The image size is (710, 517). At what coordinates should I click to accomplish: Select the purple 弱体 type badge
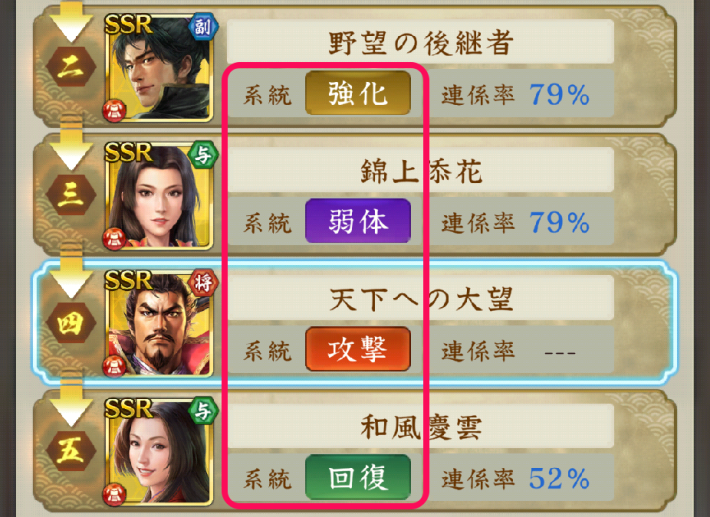[x=358, y=221]
